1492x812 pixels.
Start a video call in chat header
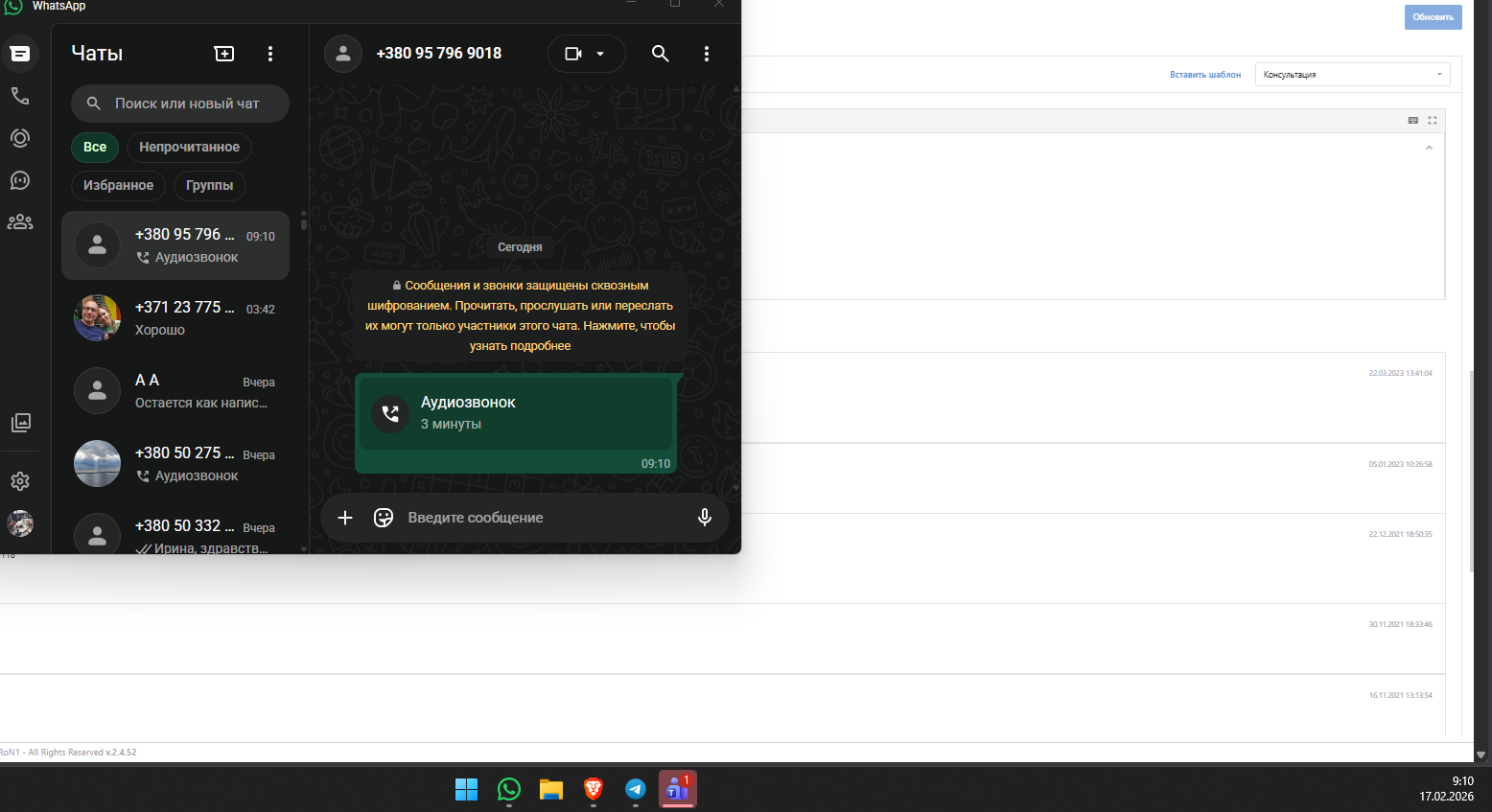[x=573, y=54]
